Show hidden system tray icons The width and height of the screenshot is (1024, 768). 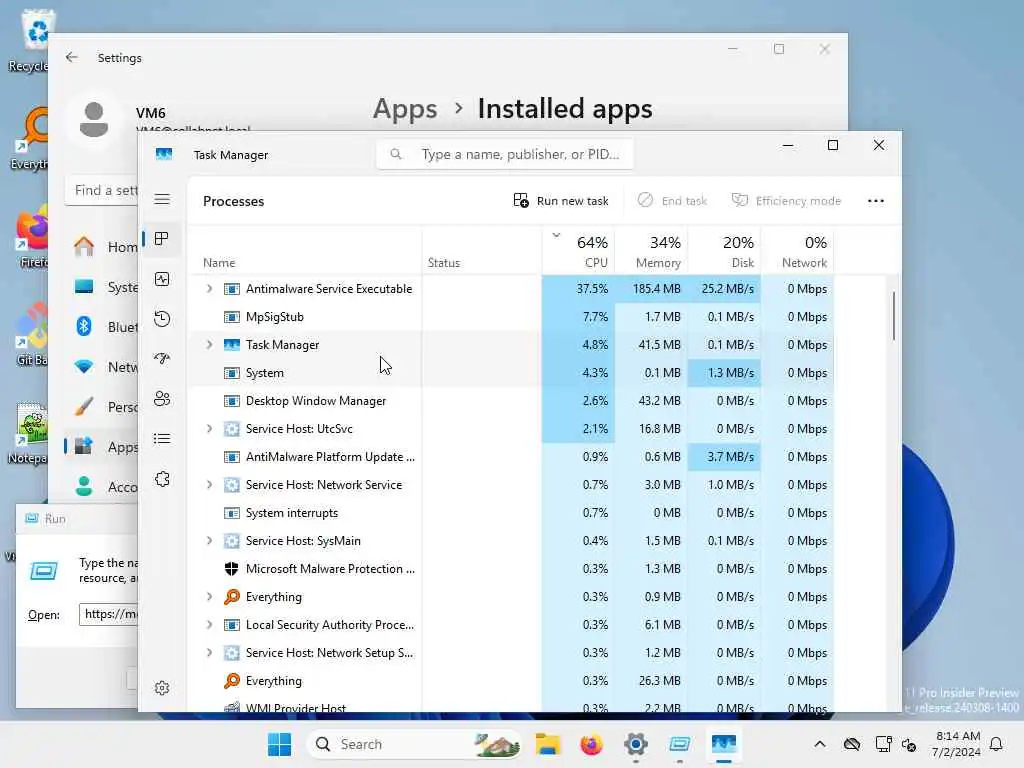820,744
